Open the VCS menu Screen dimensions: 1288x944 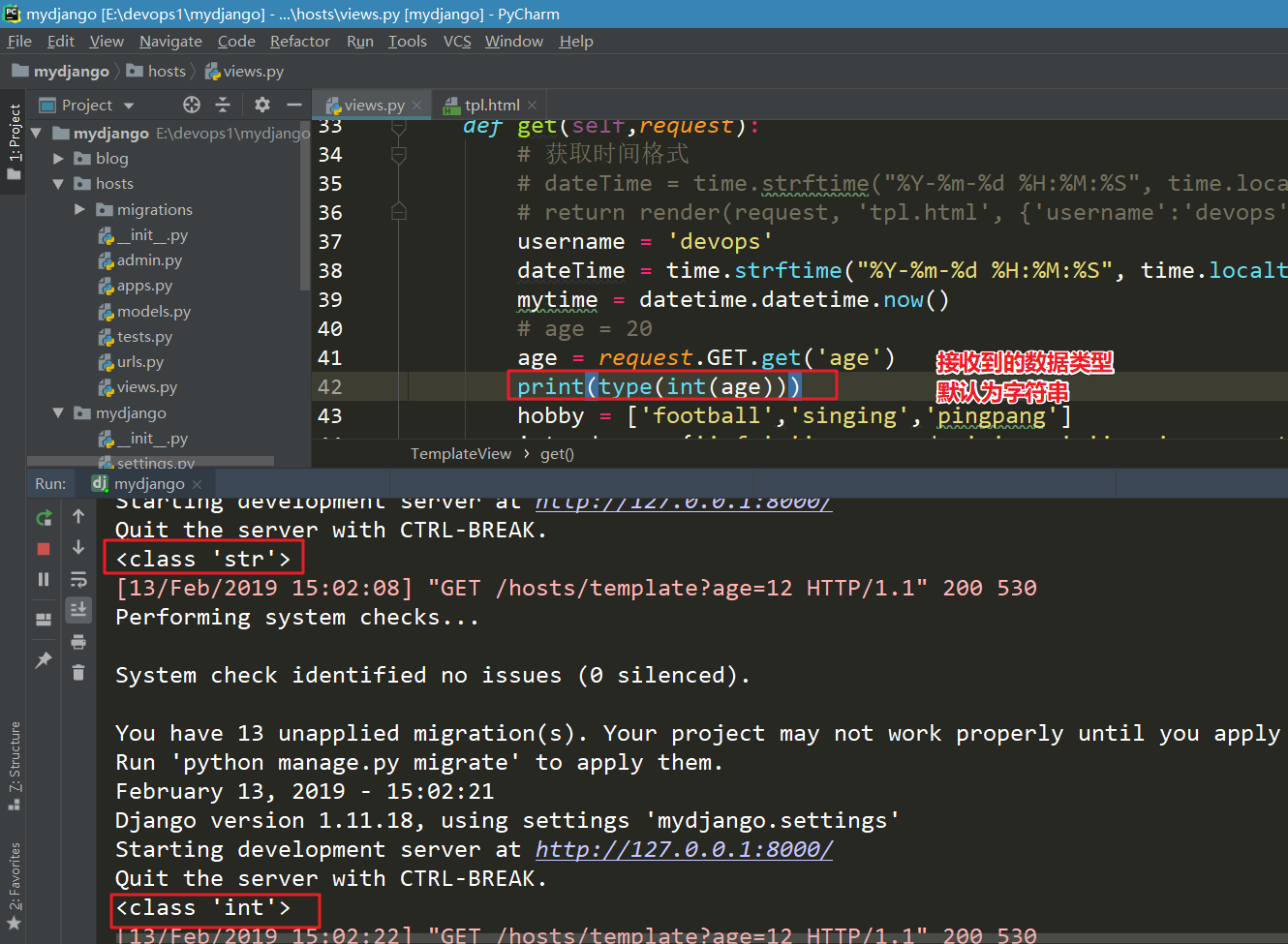(457, 41)
